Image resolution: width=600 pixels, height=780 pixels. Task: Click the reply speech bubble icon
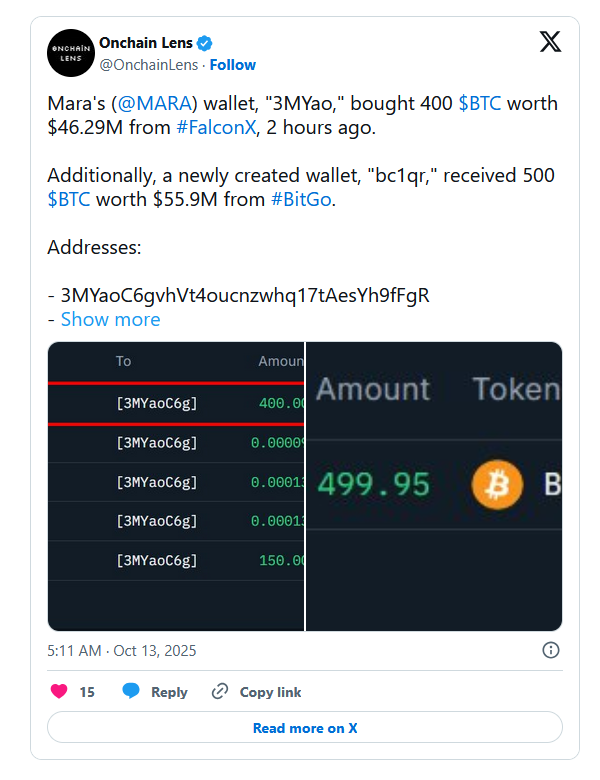coord(131,691)
